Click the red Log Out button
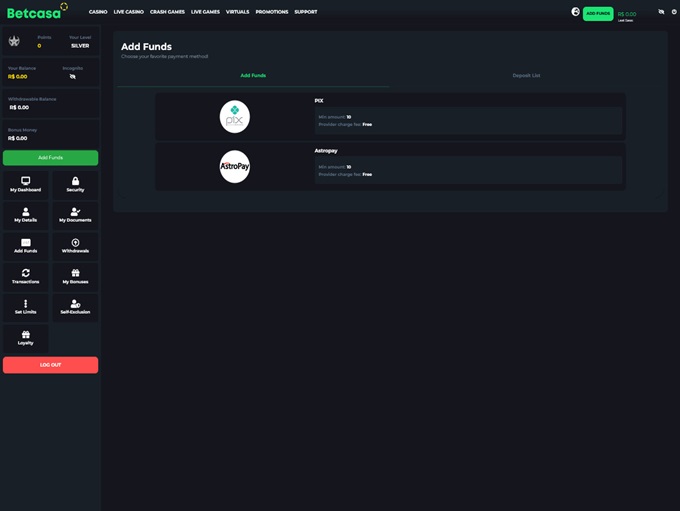680x511 pixels. [x=50, y=365]
